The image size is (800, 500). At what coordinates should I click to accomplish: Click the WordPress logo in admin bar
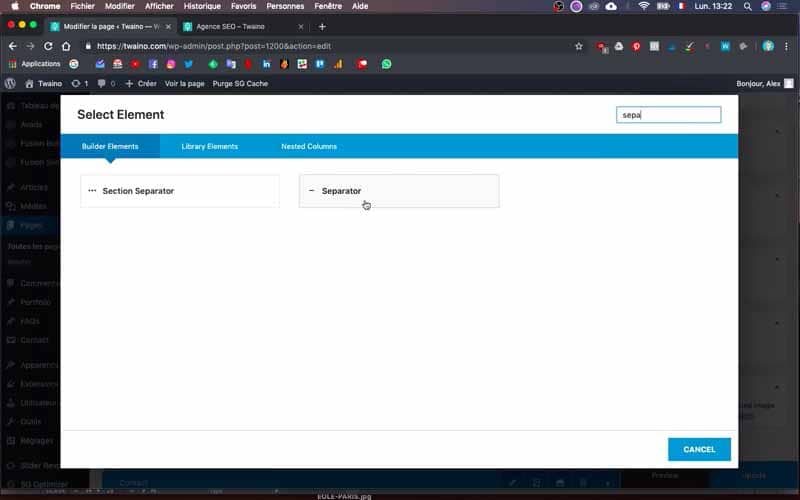10,83
